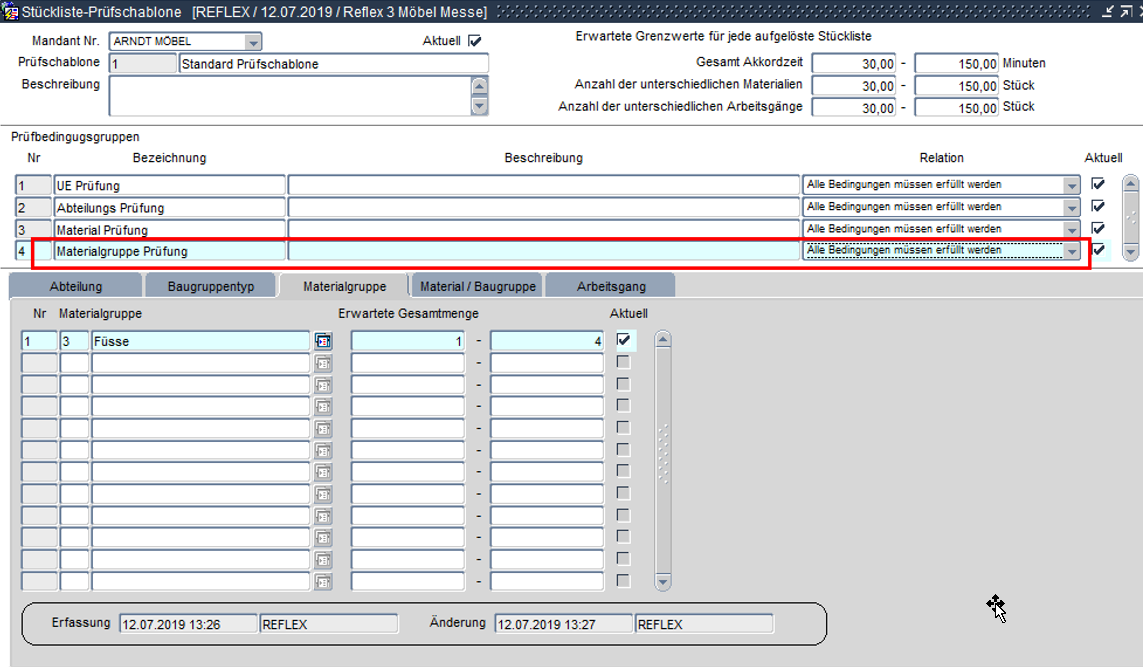This screenshot has height=667, width=1143.
Task: Click the lookup icon in first empty row below Füsse
Action: coord(323,363)
